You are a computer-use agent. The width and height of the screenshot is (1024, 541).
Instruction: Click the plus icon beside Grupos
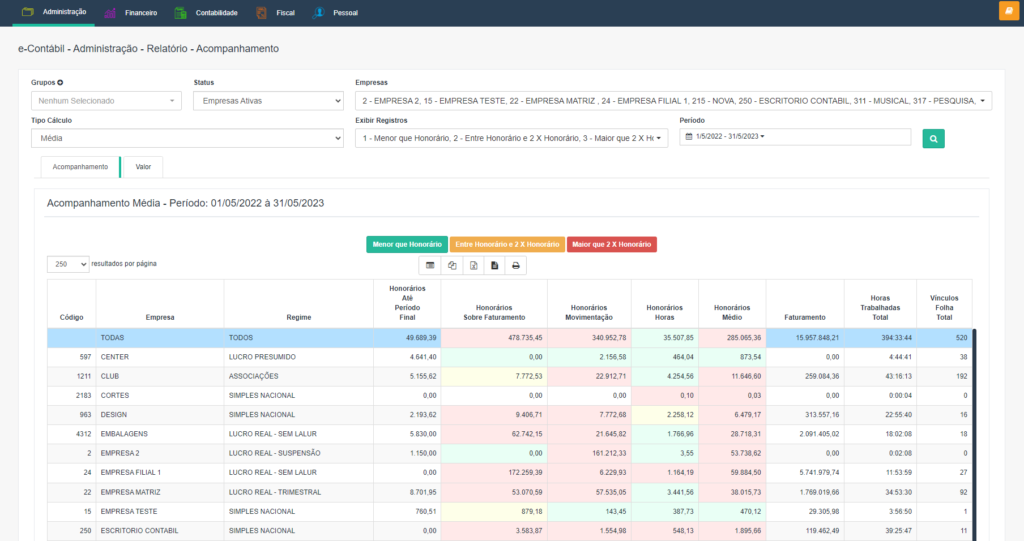(60, 82)
